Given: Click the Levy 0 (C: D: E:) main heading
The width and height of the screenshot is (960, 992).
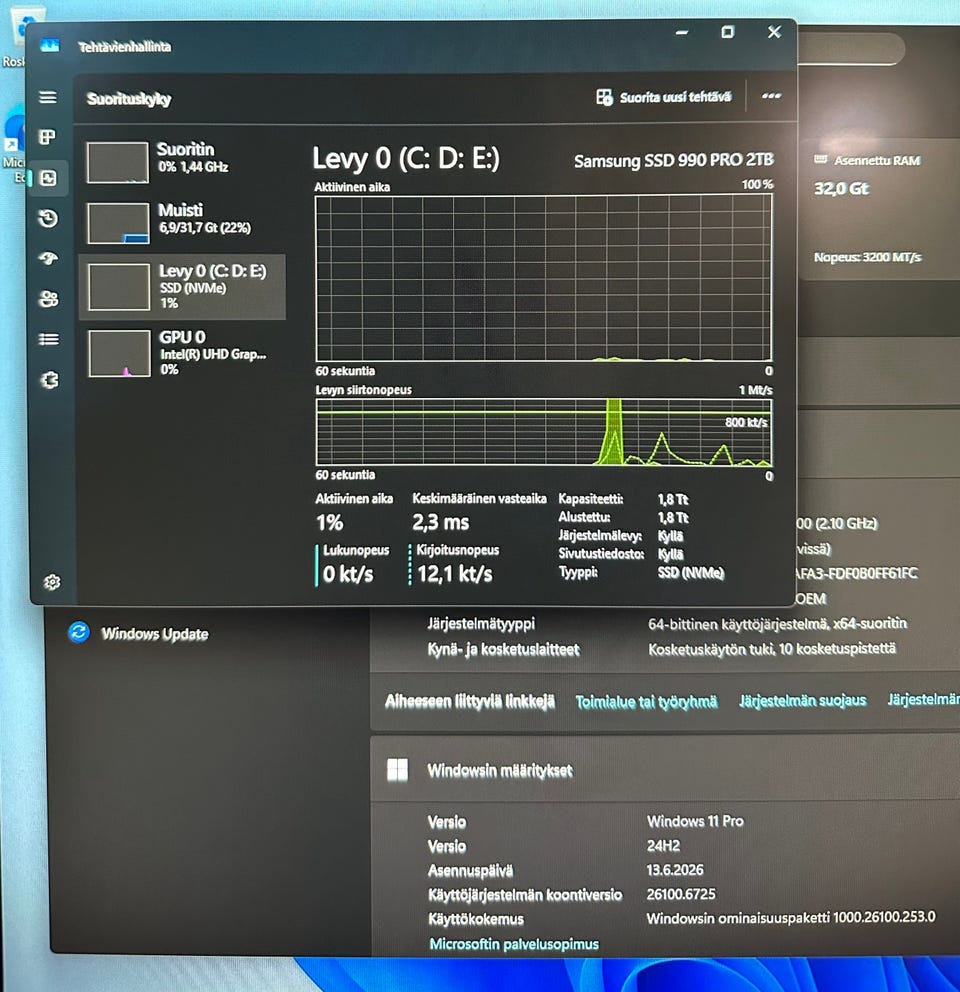Looking at the screenshot, I should point(406,158).
